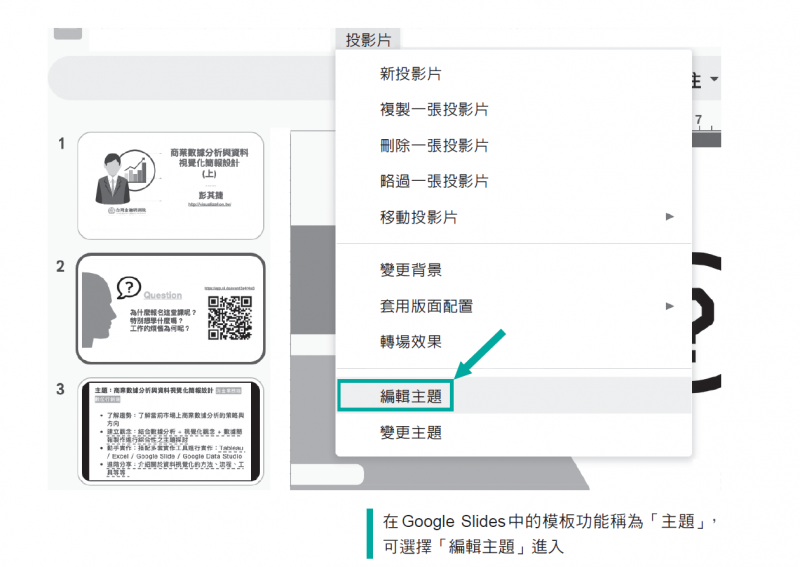This screenshot has width=800, height=567.
Task: Click the speech-bubble question mark icon on slide 2
Action: (x=129, y=288)
